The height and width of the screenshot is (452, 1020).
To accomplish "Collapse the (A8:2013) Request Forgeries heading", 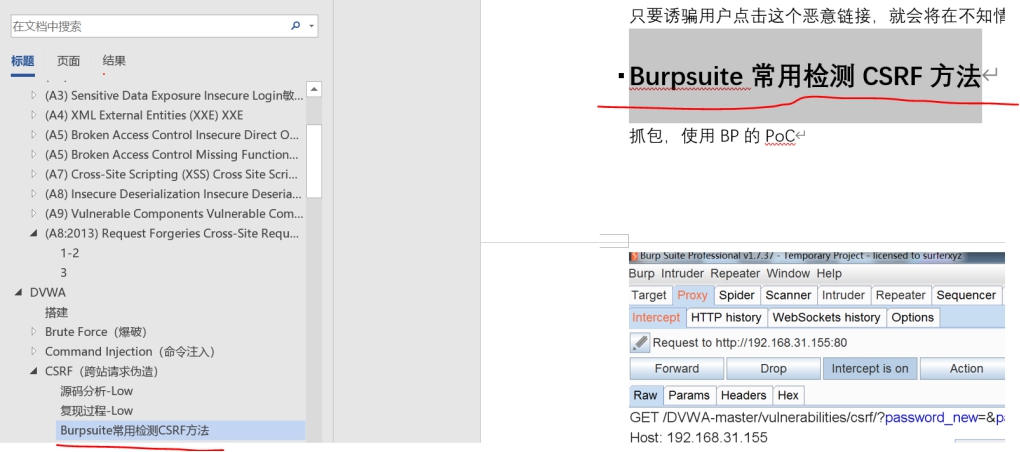I will (x=34, y=233).
